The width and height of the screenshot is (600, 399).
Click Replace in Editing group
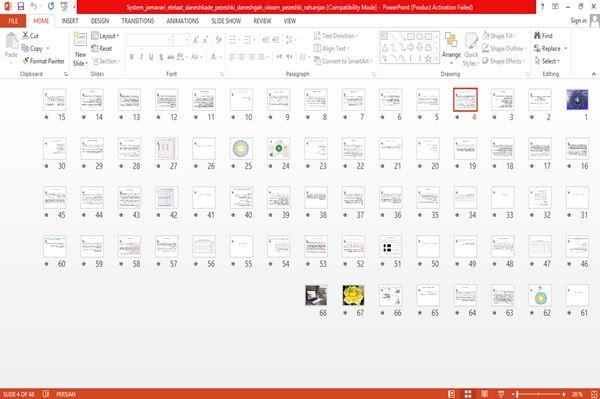(x=551, y=48)
